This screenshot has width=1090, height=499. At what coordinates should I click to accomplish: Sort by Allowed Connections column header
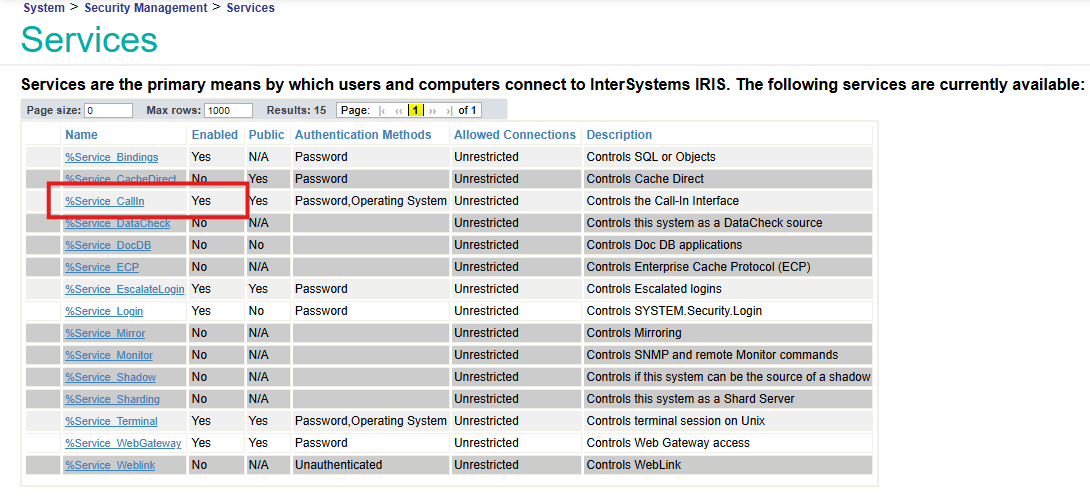click(x=515, y=135)
